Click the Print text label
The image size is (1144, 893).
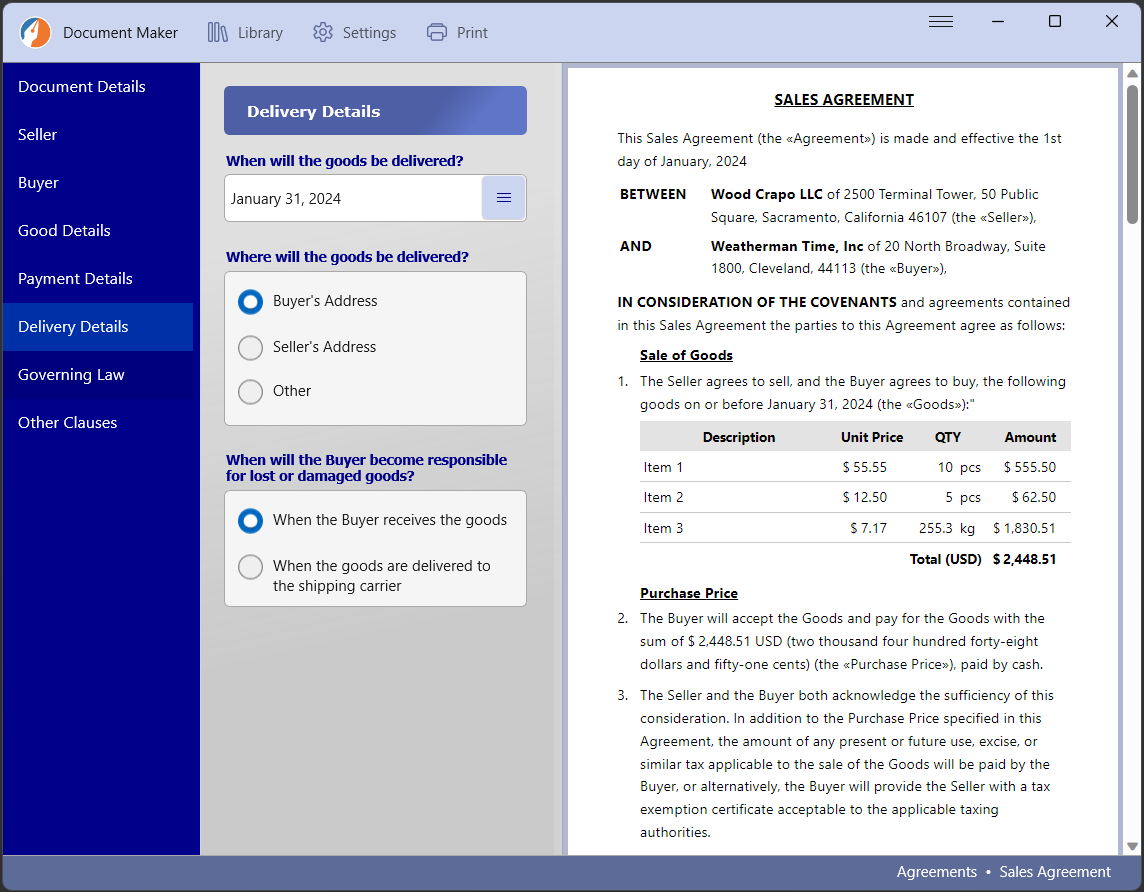tap(472, 33)
